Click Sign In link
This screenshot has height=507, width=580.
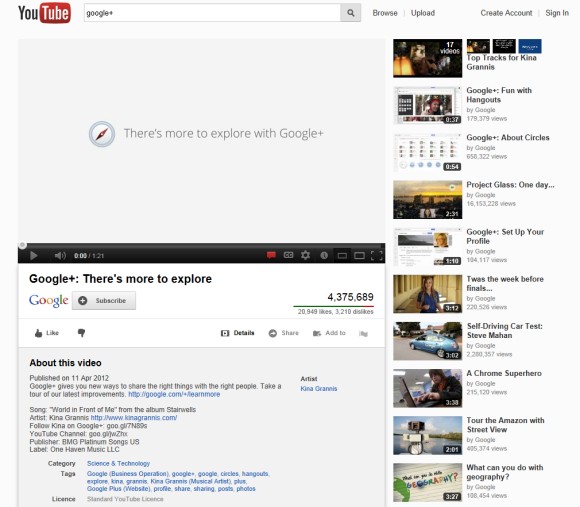click(557, 13)
